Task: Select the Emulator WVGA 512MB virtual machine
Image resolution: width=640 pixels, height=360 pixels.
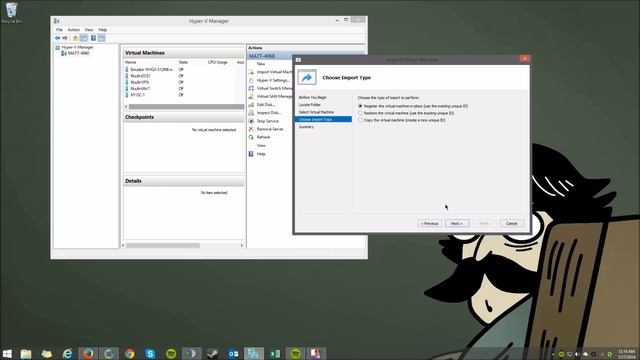Action: click(152, 69)
